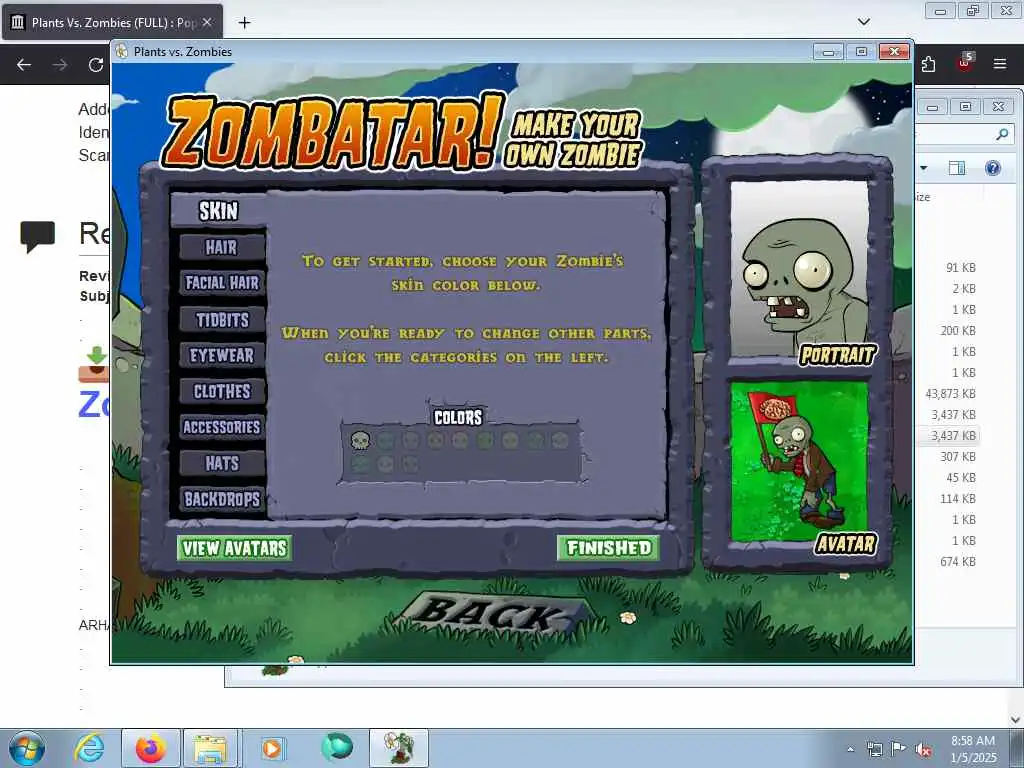Image resolution: width=1024 pixels, height=768 pixels.
Task: Select the 43,873 KB file row
Action: [x=948, y=394]
